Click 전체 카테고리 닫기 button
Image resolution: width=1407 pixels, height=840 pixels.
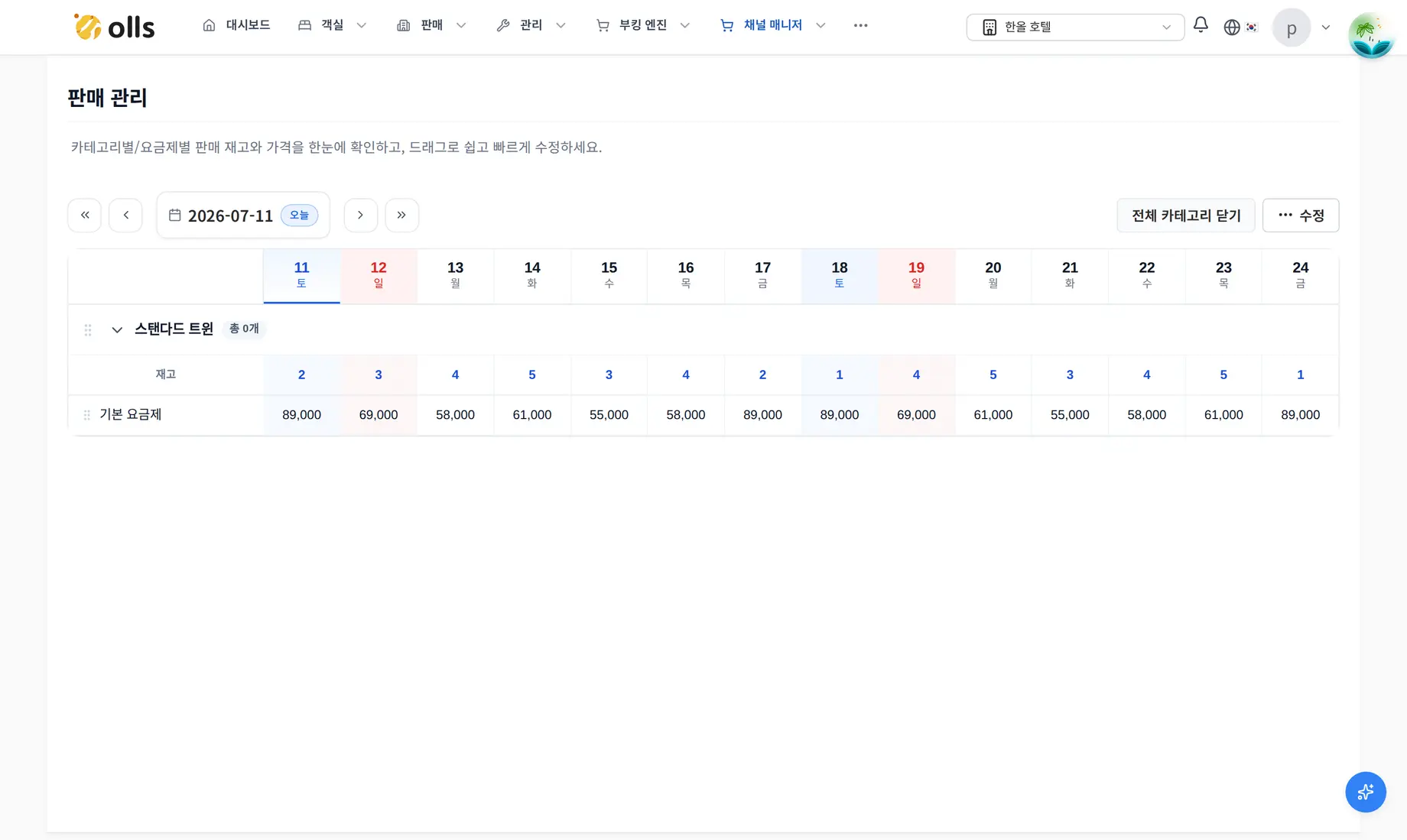point(1186,216)
